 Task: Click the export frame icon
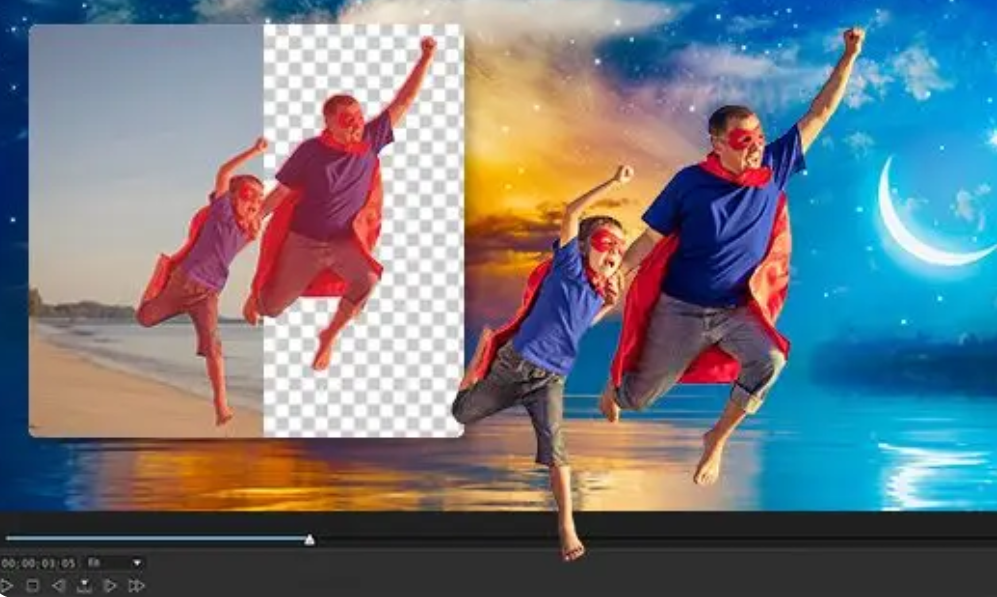click(x=84, y=585)
